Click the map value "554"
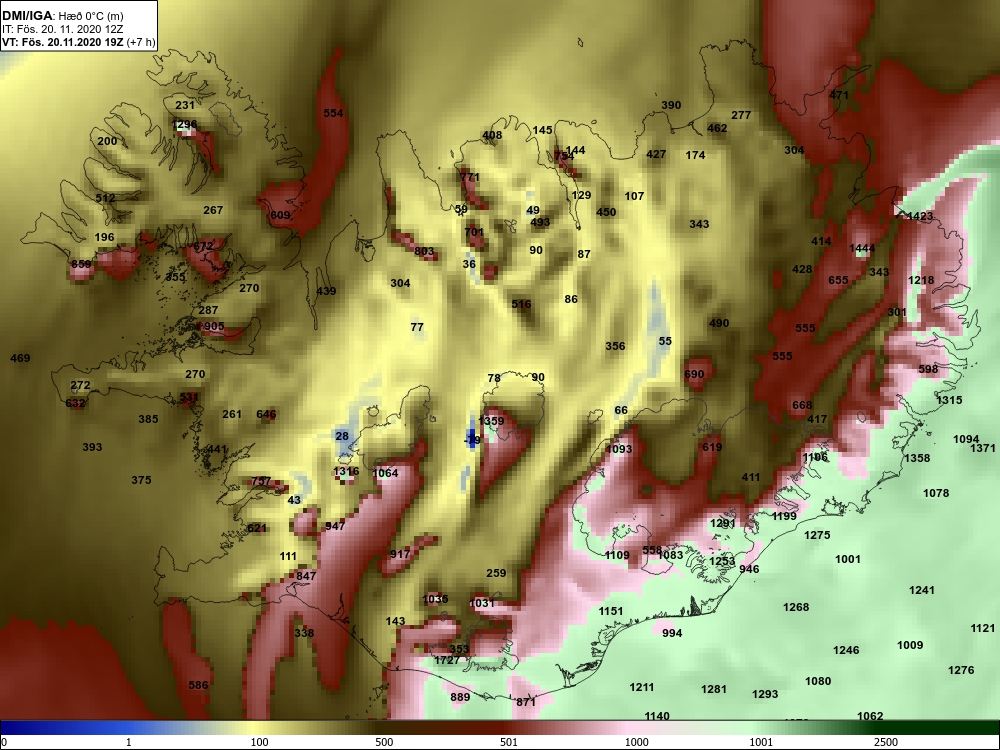This screenshot has height=750, width=1000. (x=333, y=114)
